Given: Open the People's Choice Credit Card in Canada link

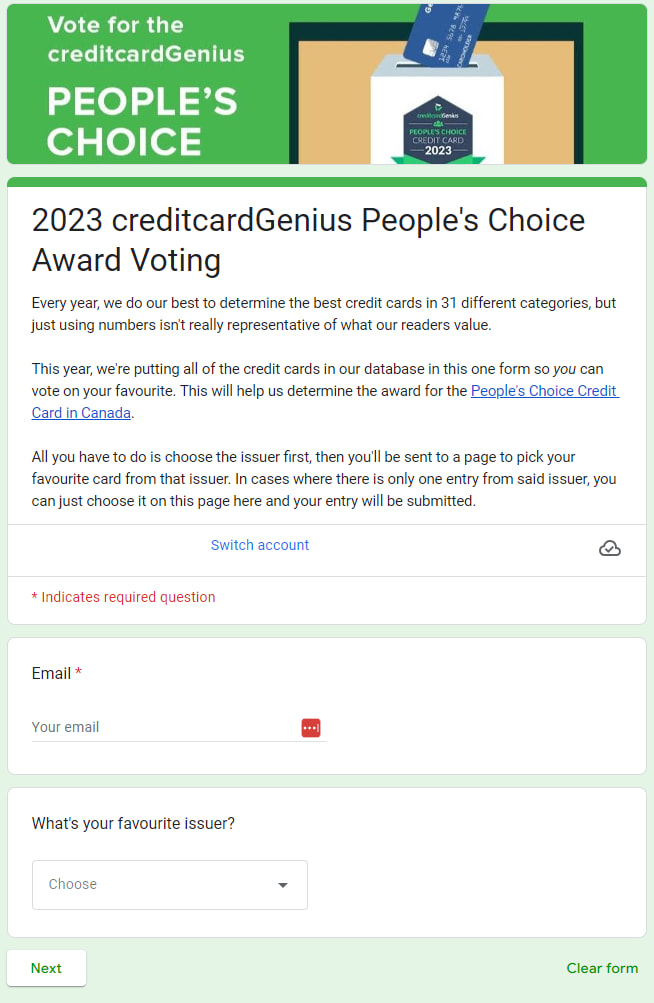Looking at the screenshot, I should pos(544,390).
